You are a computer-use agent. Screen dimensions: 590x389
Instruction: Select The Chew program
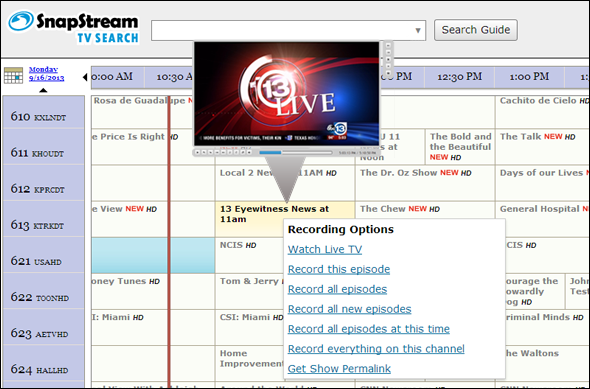[425, 210]
